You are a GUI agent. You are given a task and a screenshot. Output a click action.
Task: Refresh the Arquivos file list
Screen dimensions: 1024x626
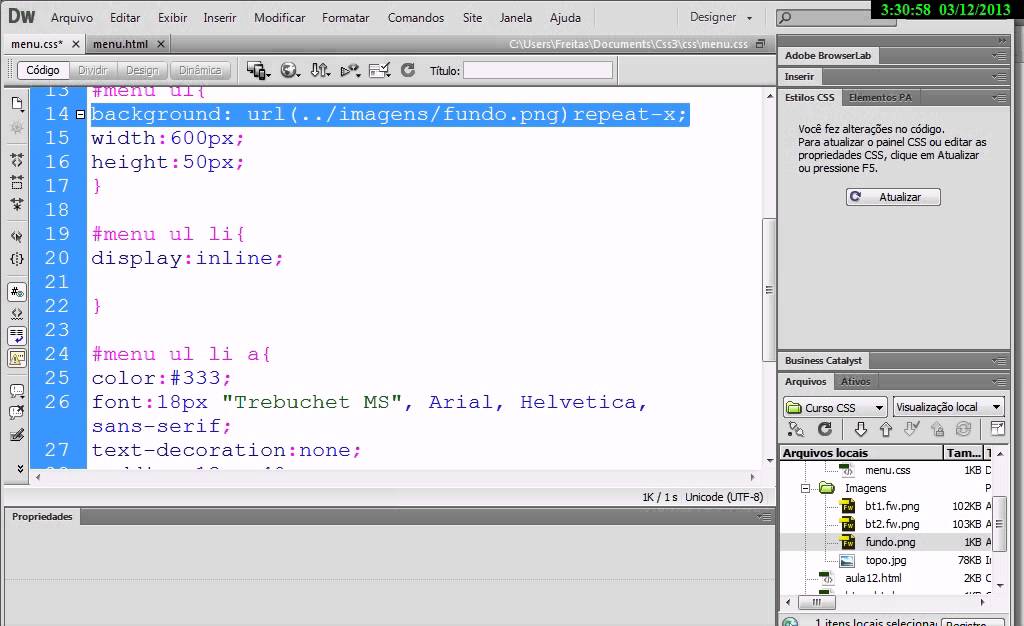click(x=825, y=429)
